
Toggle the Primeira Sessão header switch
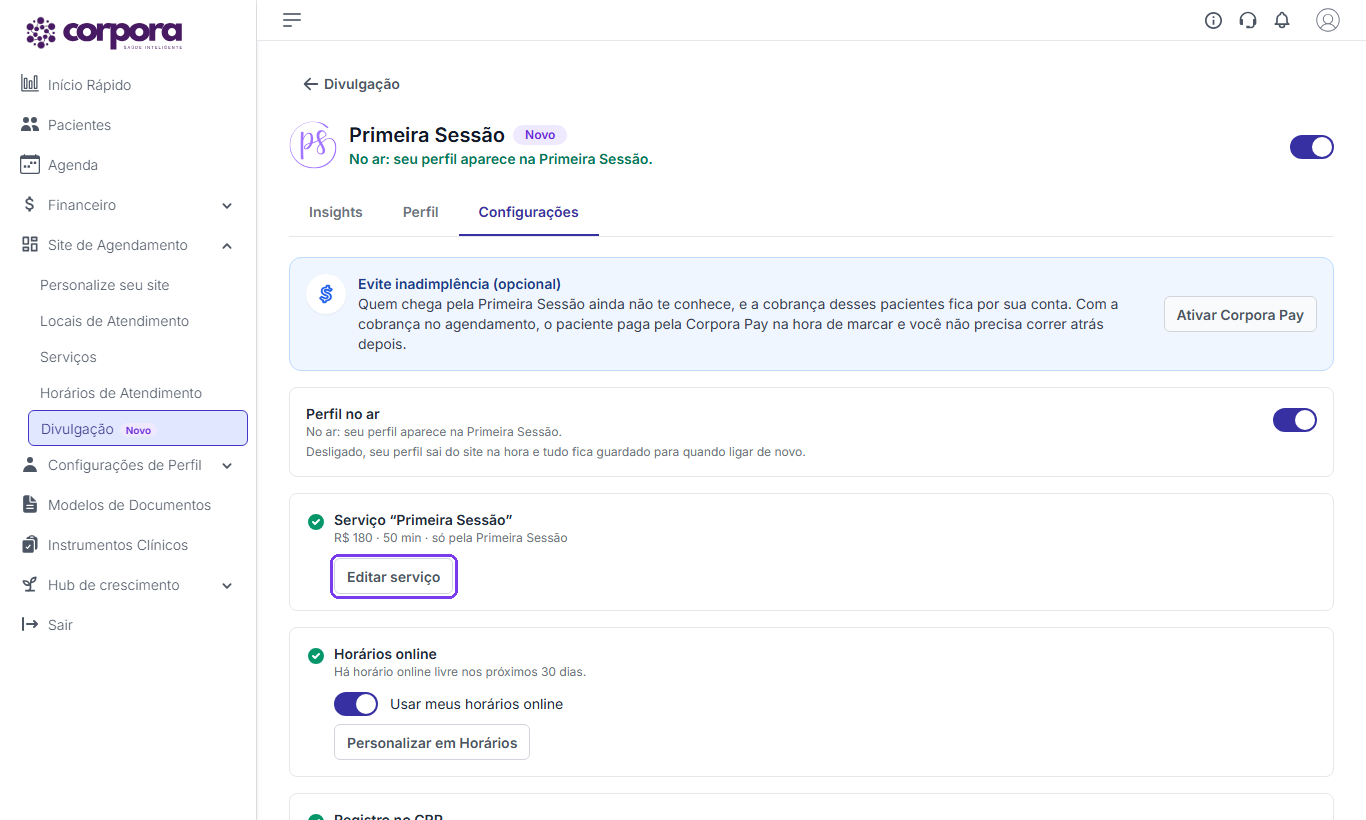(1312, 147)
